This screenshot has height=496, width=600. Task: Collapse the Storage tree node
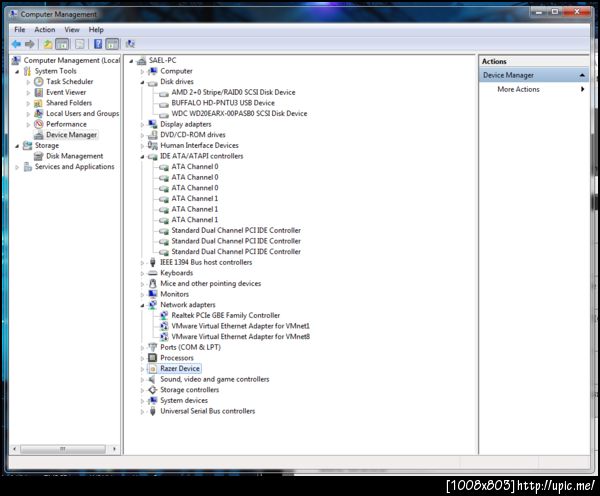pos(17,146)
